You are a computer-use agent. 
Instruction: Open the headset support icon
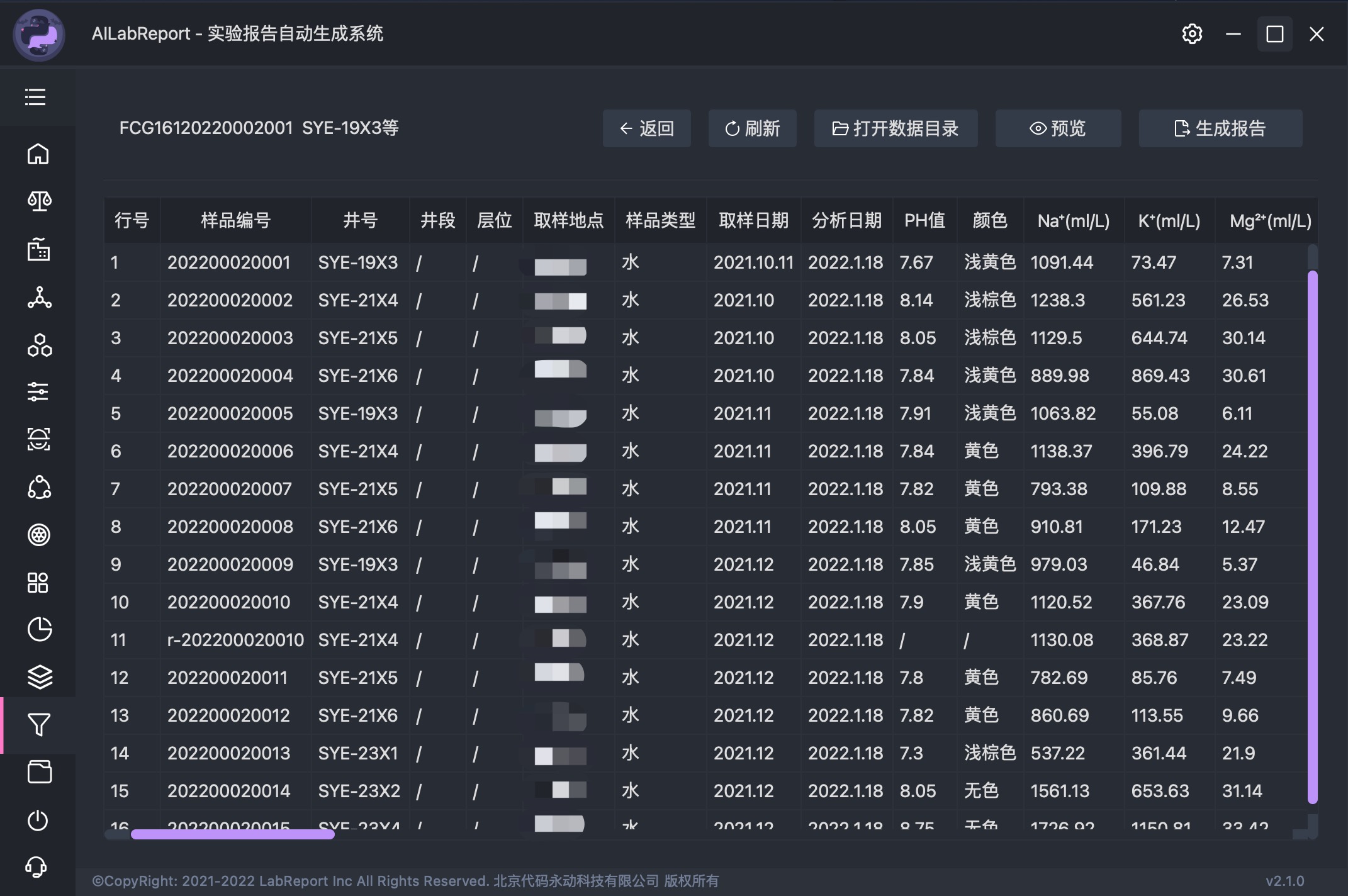(37, 867)
